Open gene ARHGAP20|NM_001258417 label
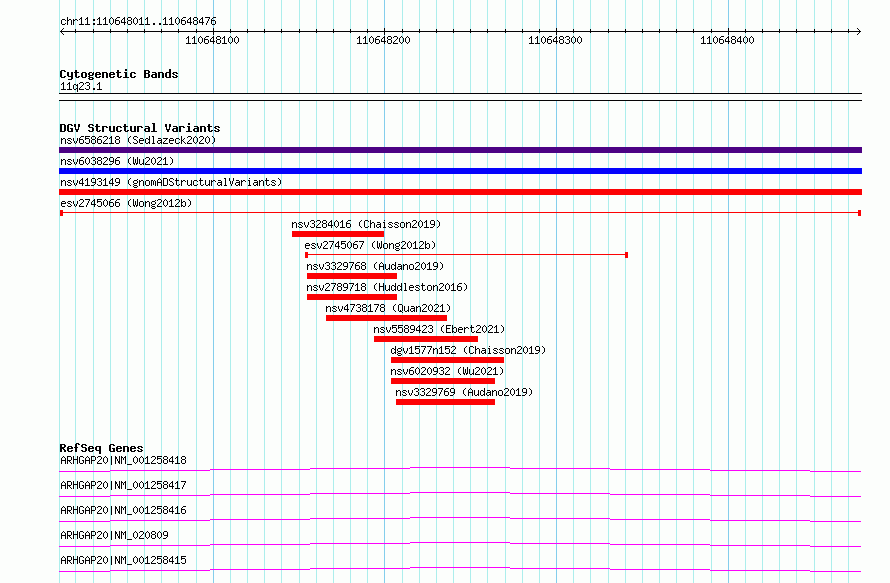This screenshot has width=890, height=583. [123, 485]
